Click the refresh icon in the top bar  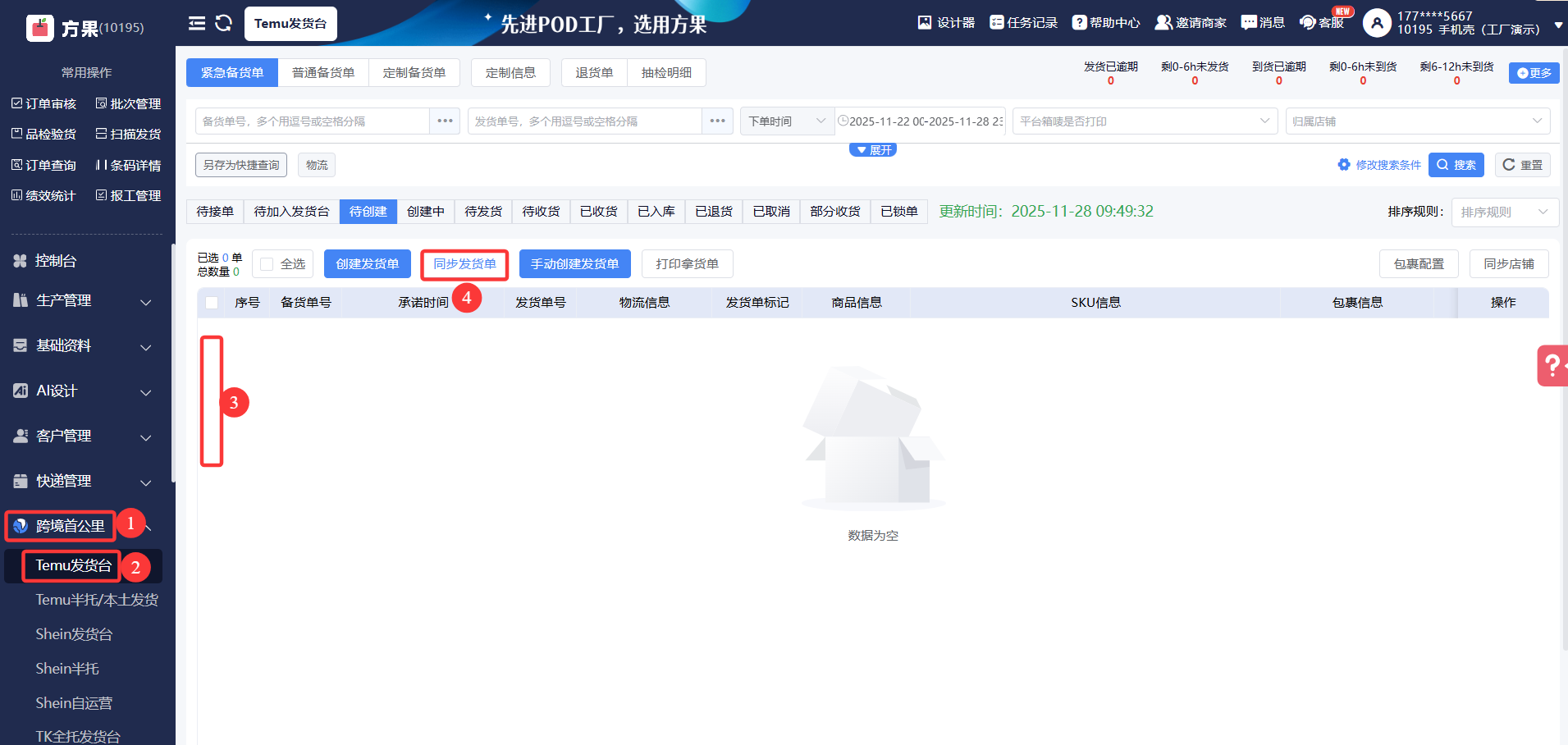pyautogui.click(x=223, y=23)
